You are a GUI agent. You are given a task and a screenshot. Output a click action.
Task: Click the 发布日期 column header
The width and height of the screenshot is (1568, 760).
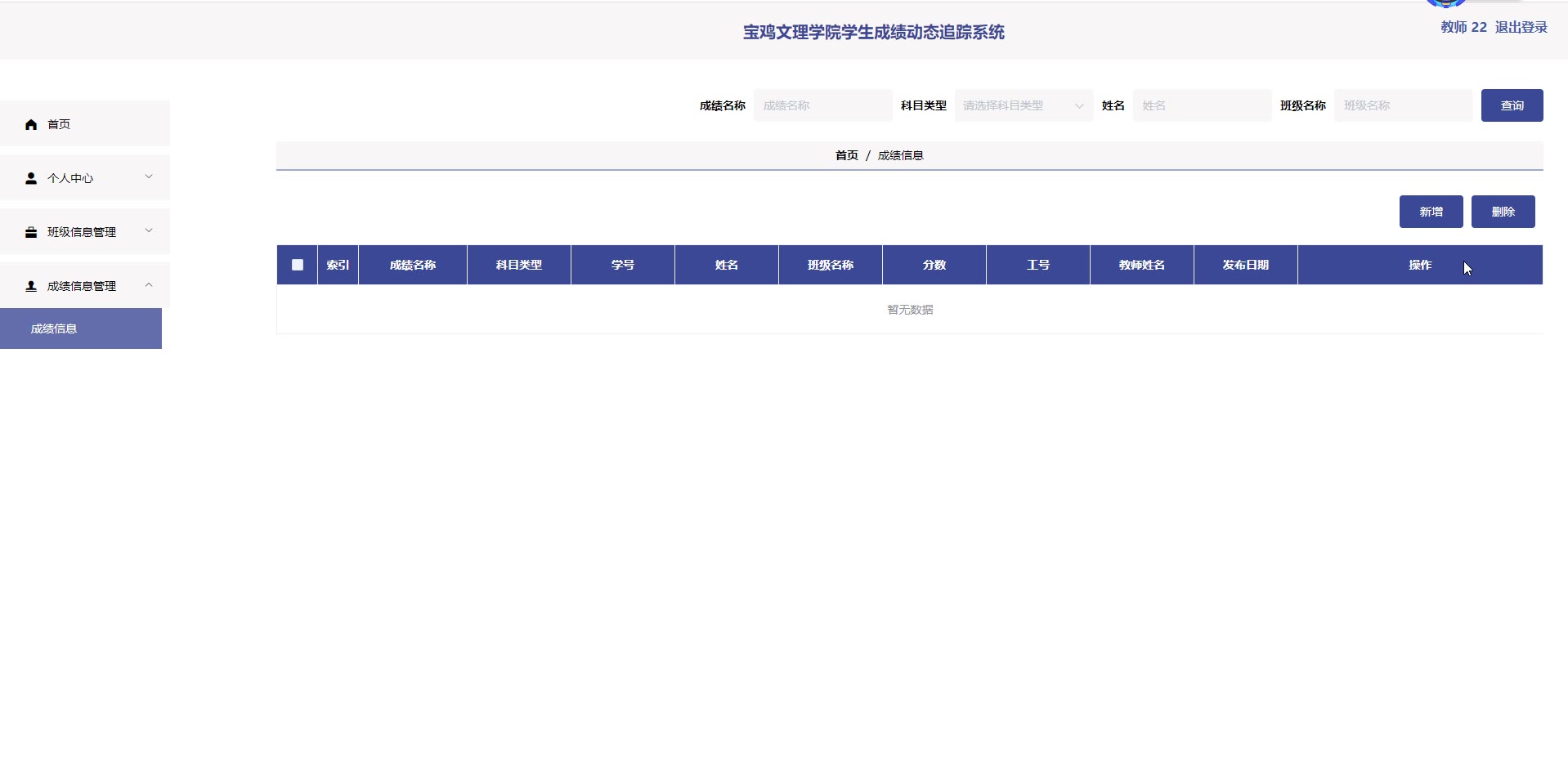pos(1246,265)
